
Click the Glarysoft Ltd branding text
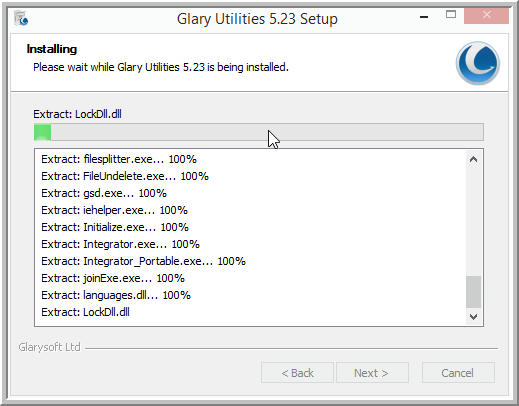[49, 347]
